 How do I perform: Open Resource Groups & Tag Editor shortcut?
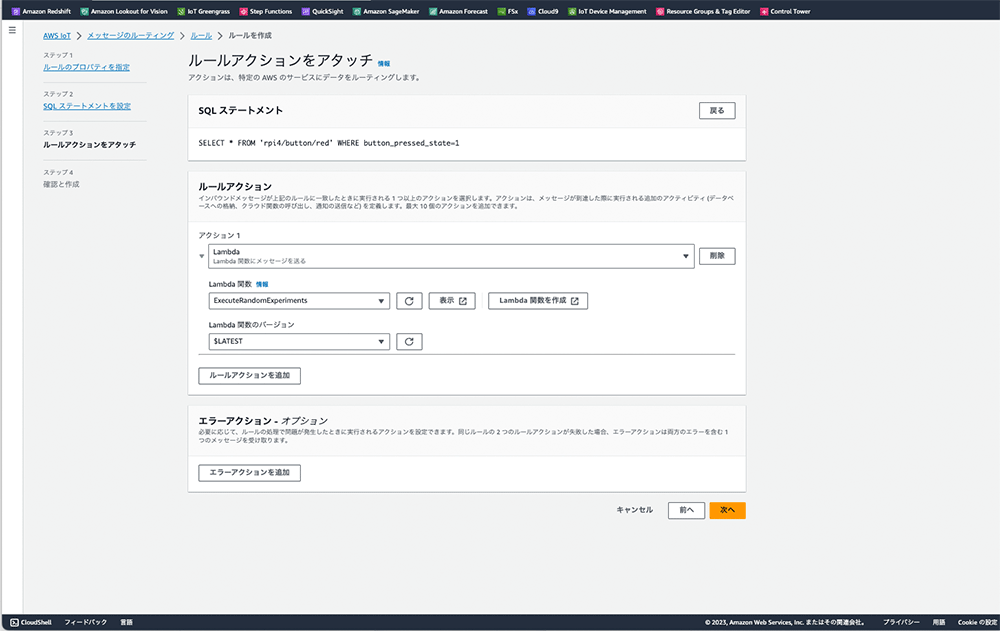click(x=703, y=11)
